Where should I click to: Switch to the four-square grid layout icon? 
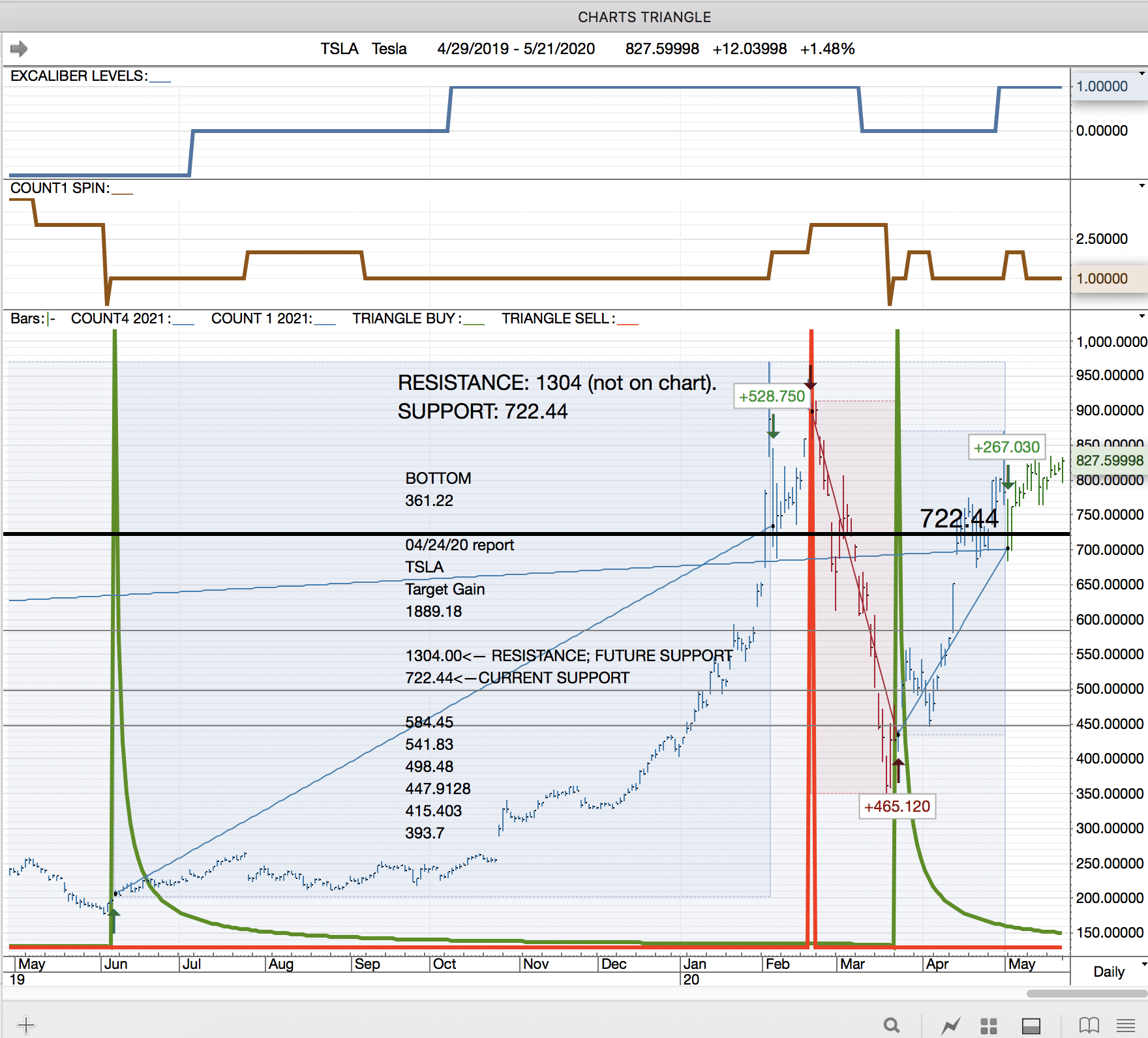tap(989, 1026)
